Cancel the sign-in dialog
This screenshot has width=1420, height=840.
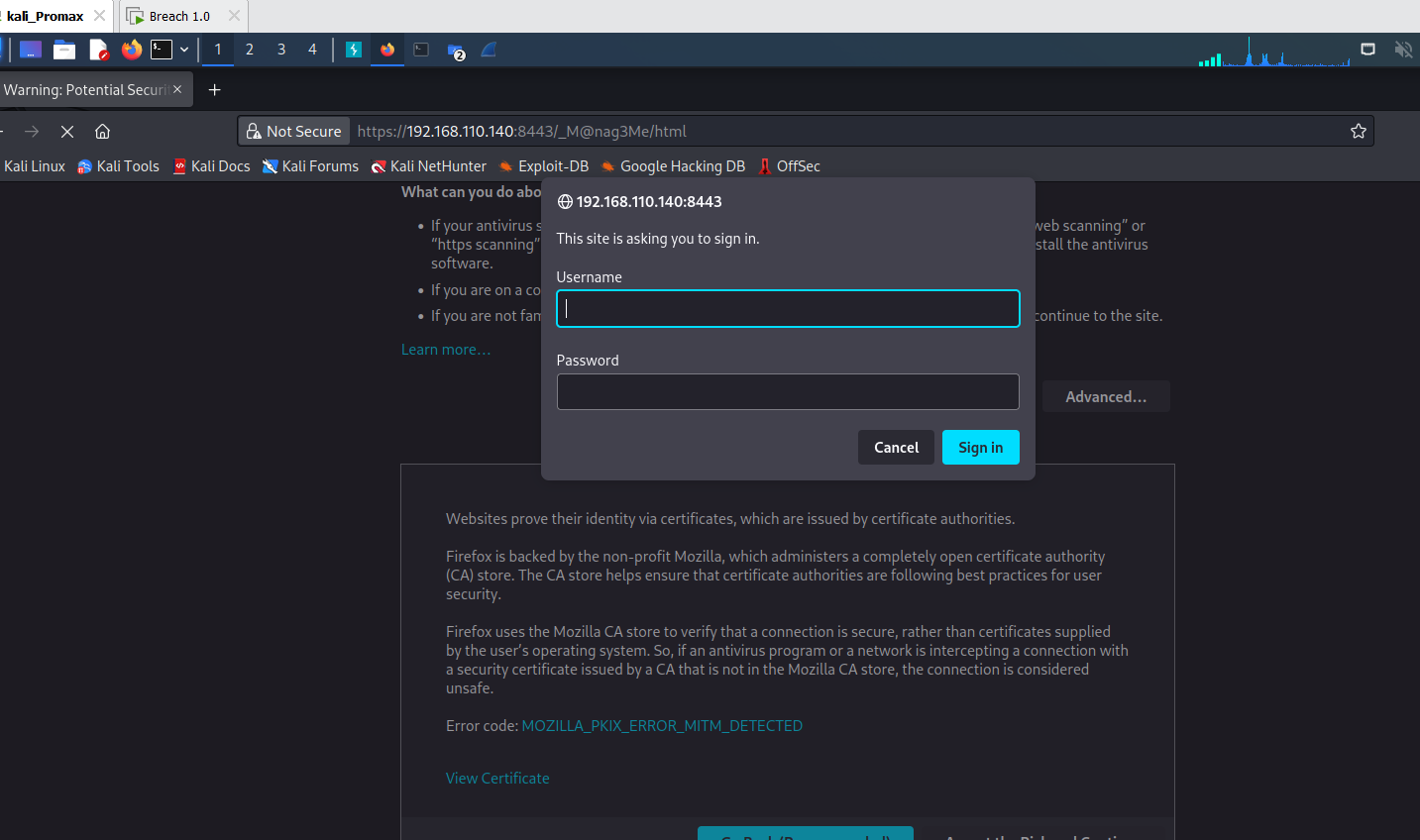click(896, 447)
